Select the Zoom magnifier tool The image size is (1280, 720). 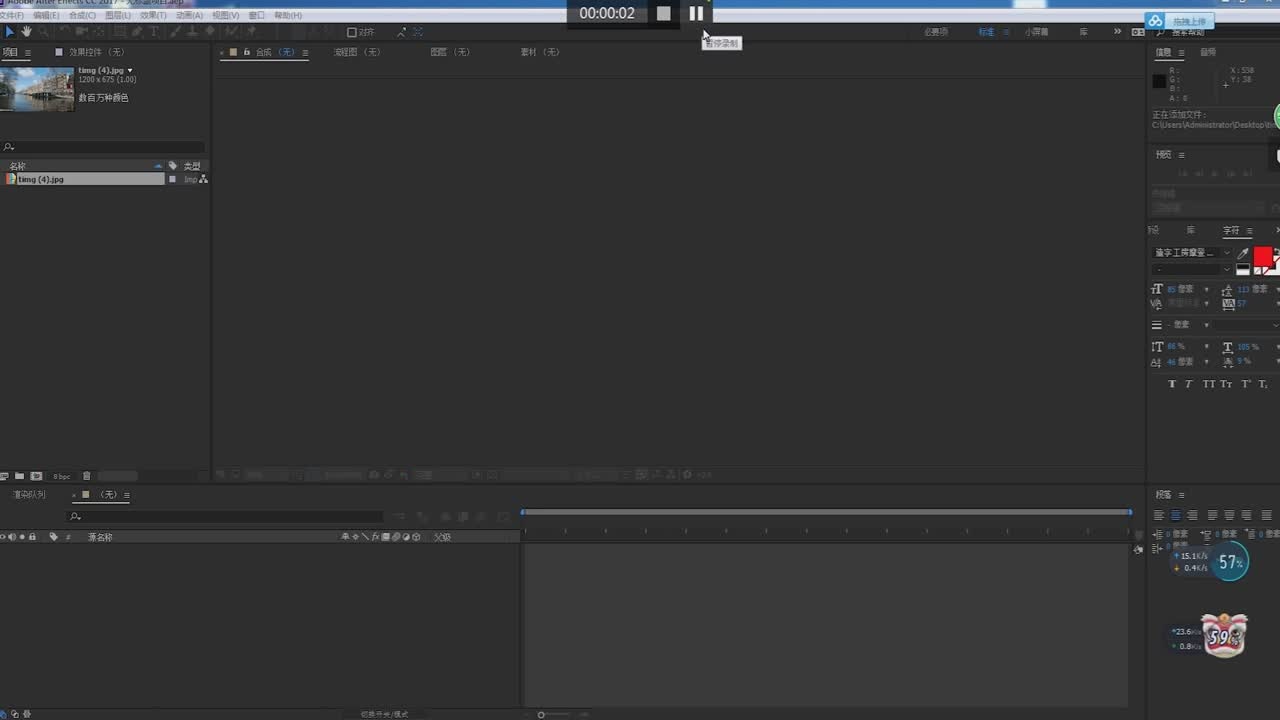(43, 32)
